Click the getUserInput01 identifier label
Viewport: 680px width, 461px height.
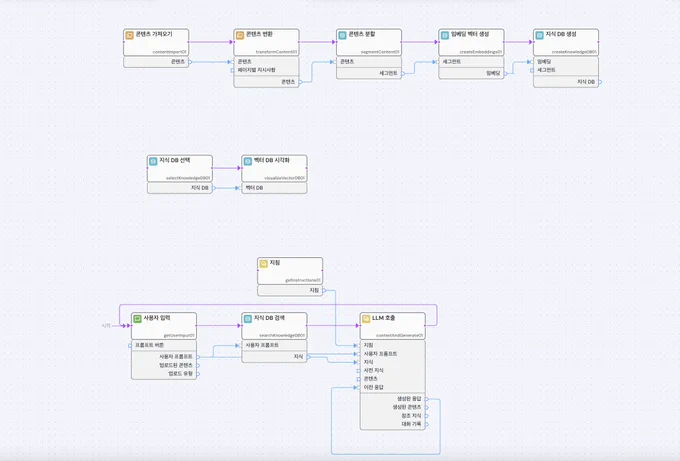pyautogui.click(x=179, y=336)
